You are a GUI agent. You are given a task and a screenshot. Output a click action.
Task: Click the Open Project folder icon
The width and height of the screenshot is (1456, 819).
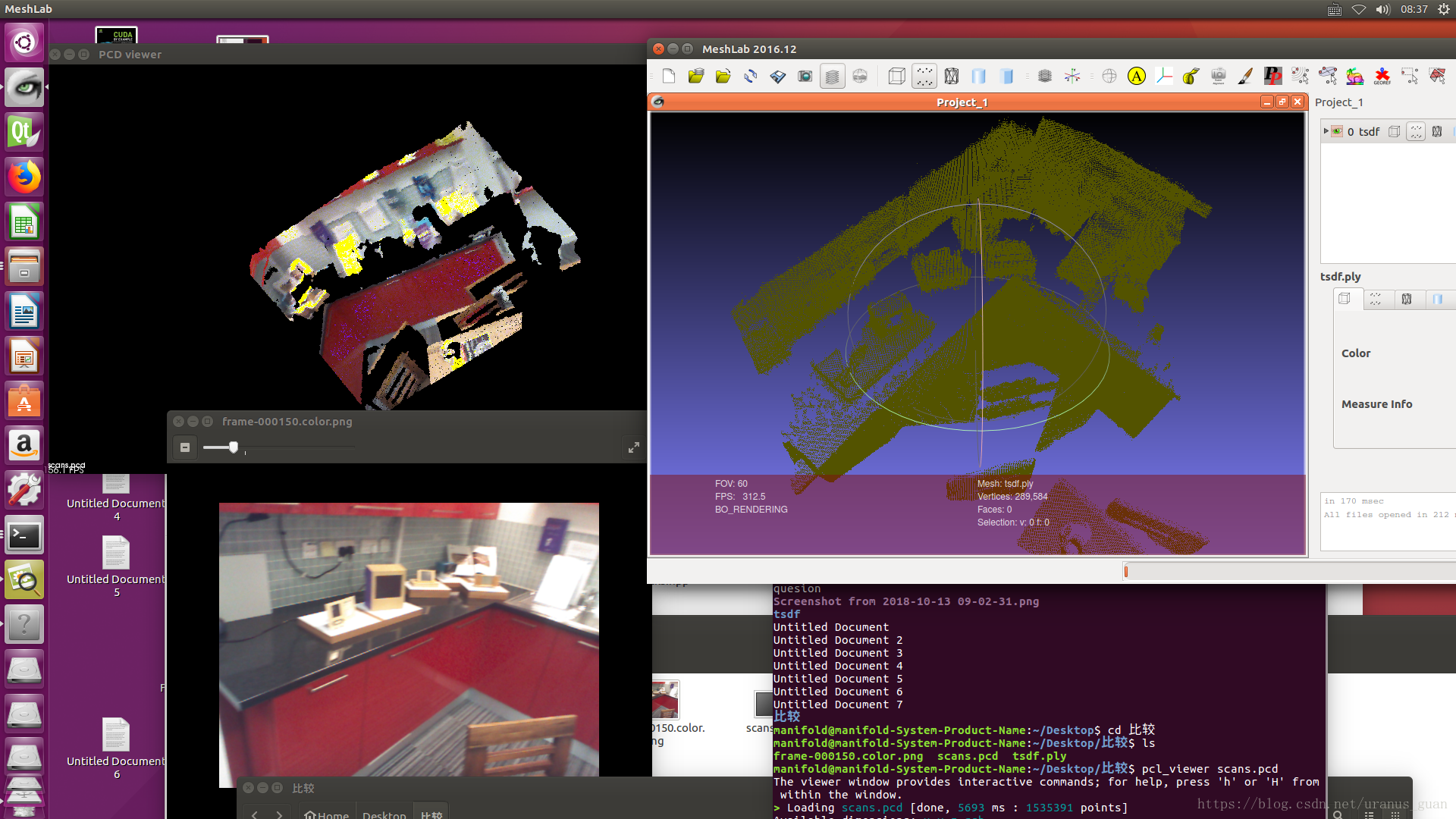click(x=695, y=76)
